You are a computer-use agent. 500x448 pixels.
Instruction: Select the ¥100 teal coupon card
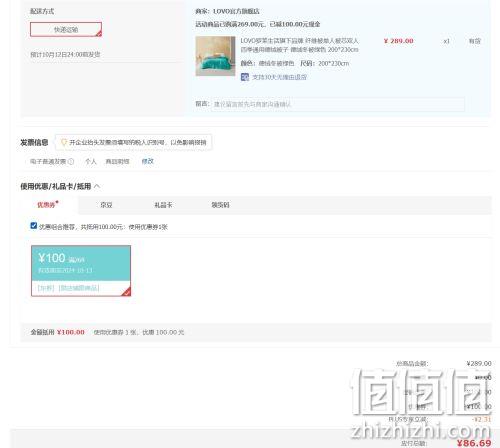point(81,271)
